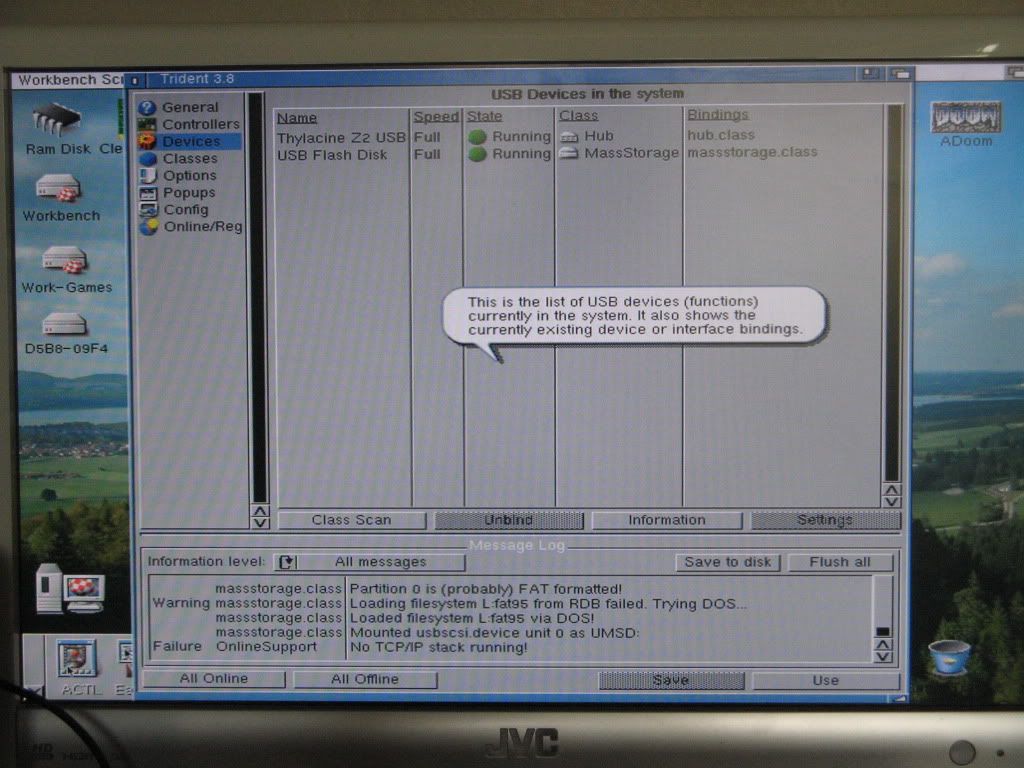This screenshot has width=1024, height=768.
Task: Select the Thylacine Z2 USB hub row
Action: point(341,136)
